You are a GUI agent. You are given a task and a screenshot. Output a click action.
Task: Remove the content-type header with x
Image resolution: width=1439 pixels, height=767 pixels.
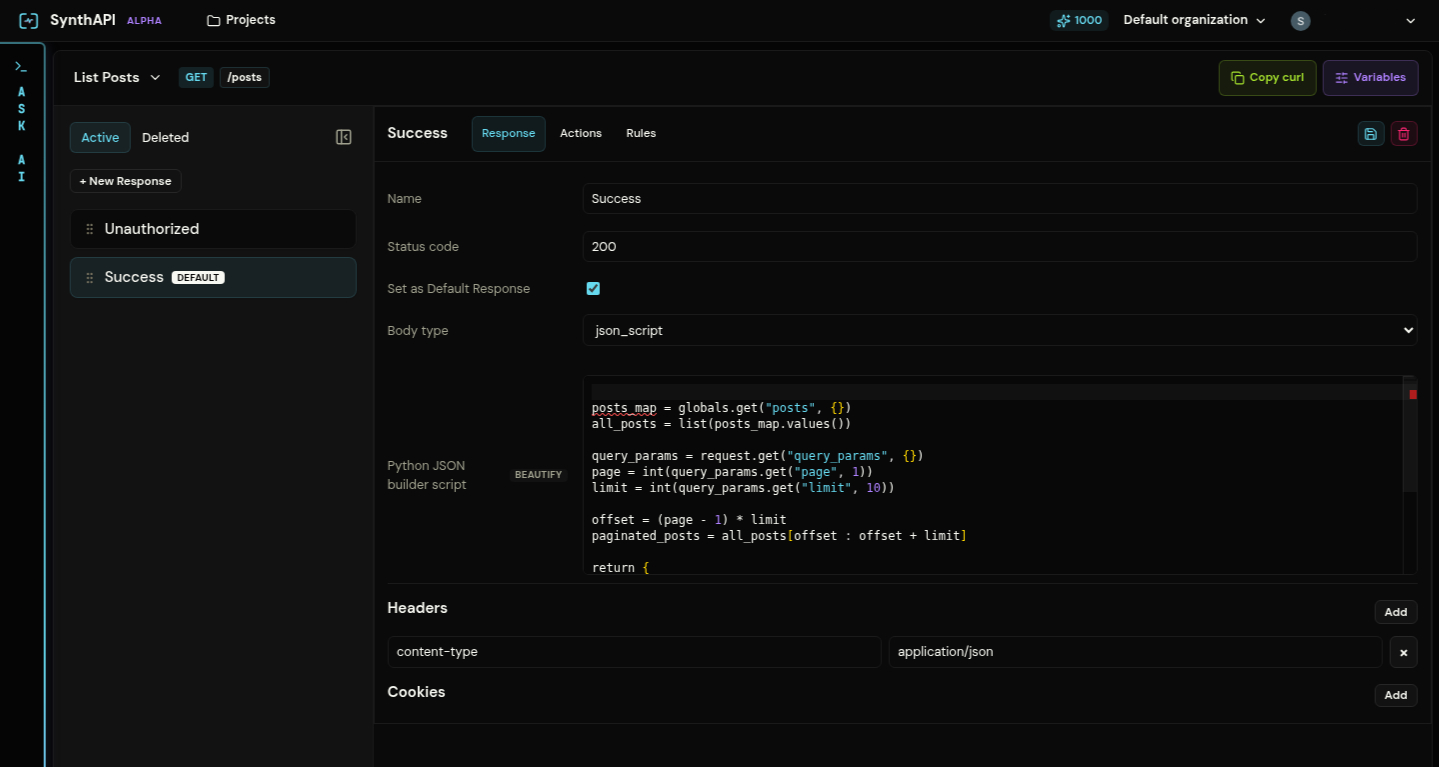pyautogui.click(x=1403, y=652)
